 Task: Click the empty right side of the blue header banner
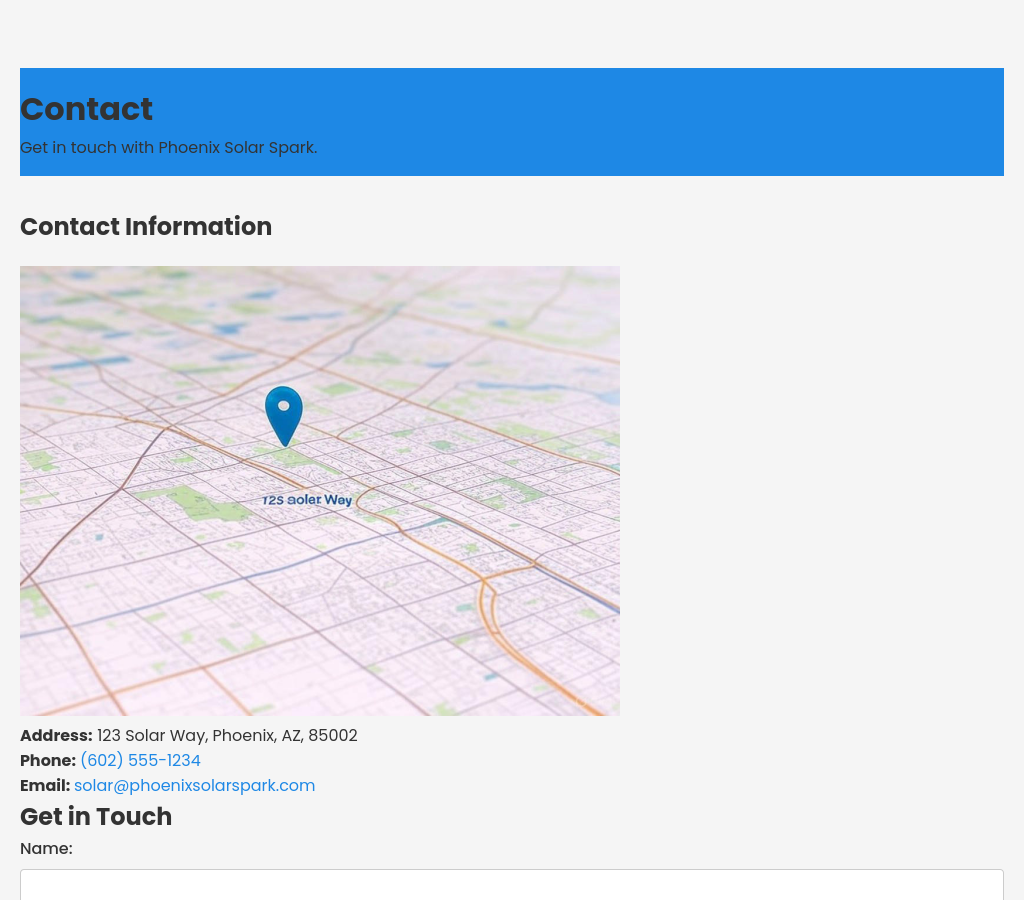[x=800, y=122]
